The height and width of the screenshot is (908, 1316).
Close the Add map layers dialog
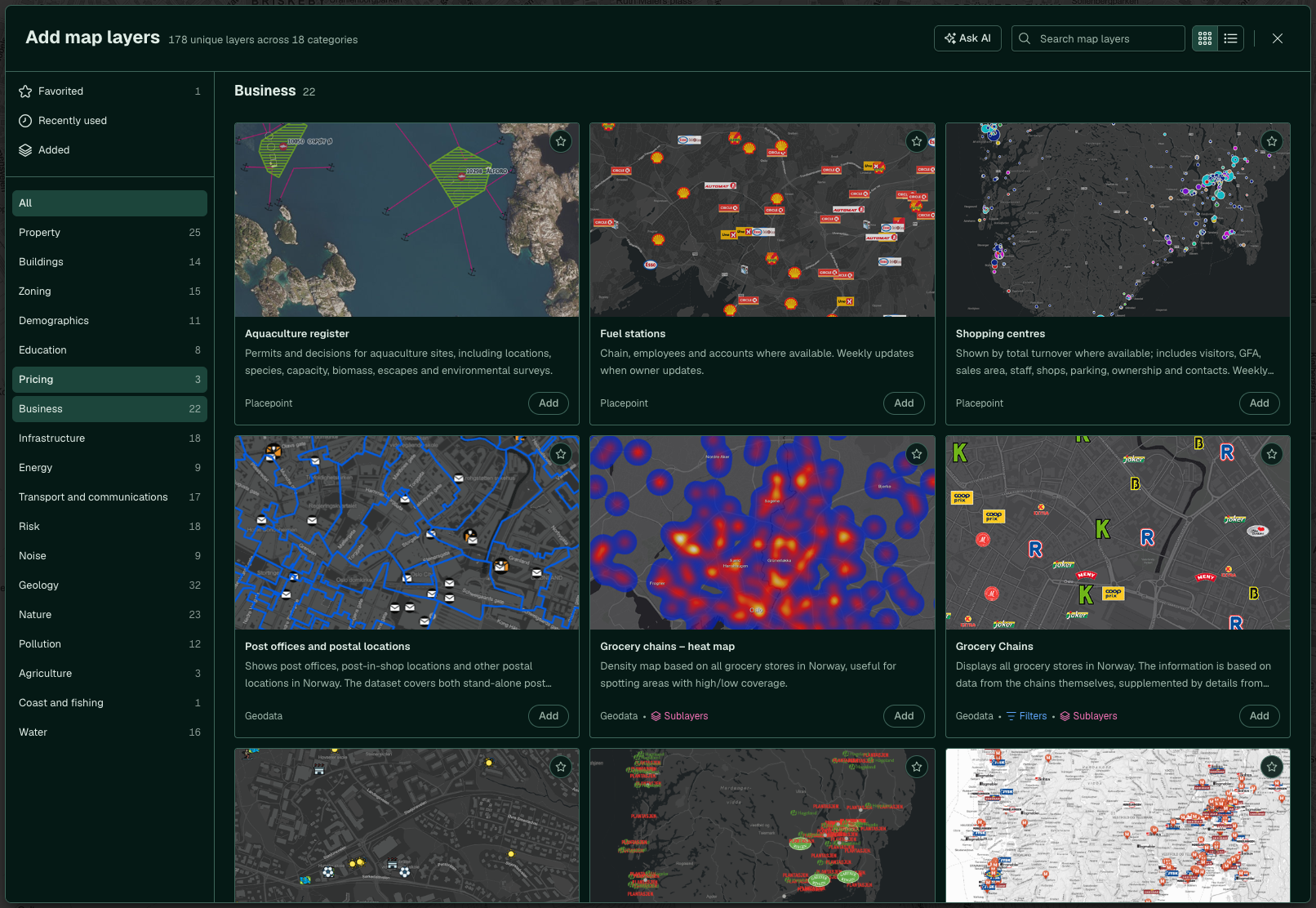1278,38
